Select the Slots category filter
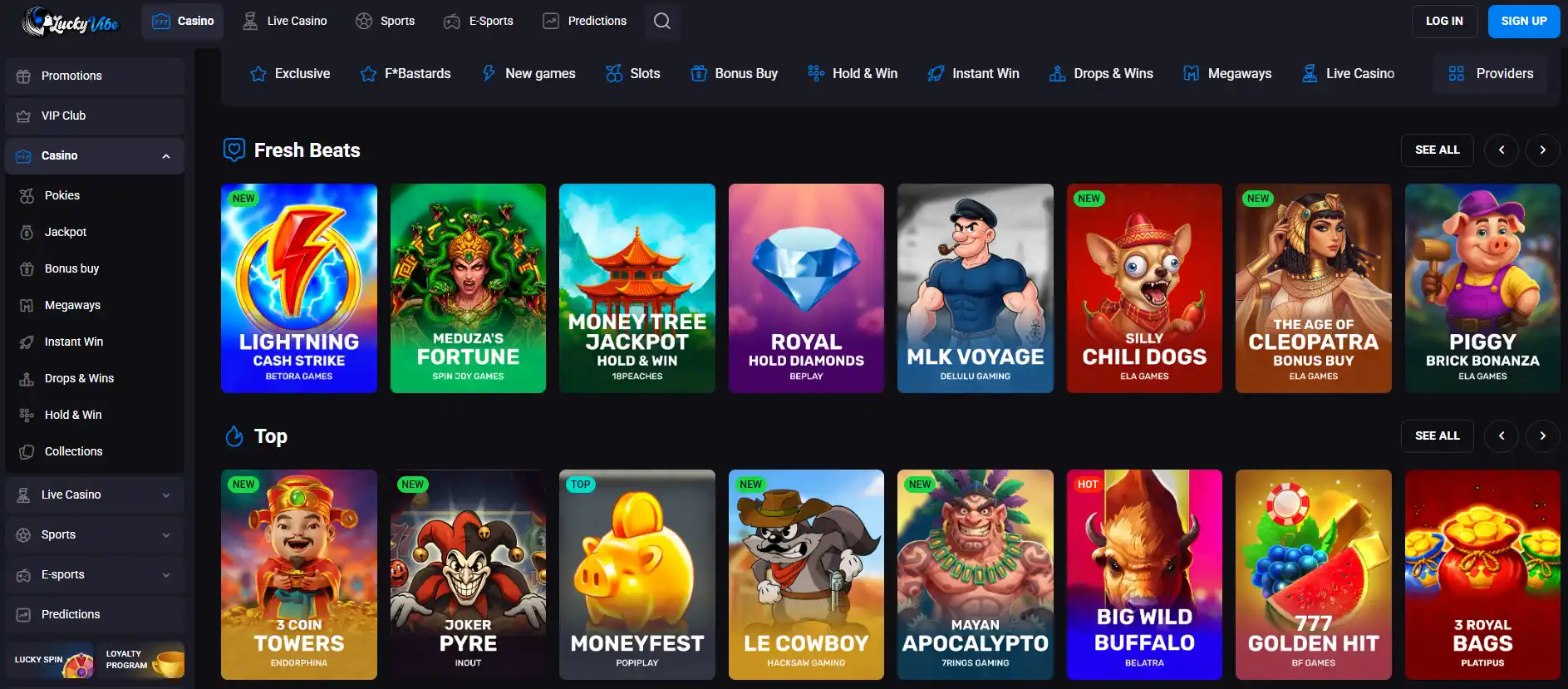This screenshot has width=1568, height=689. click(x=632, y=73)
